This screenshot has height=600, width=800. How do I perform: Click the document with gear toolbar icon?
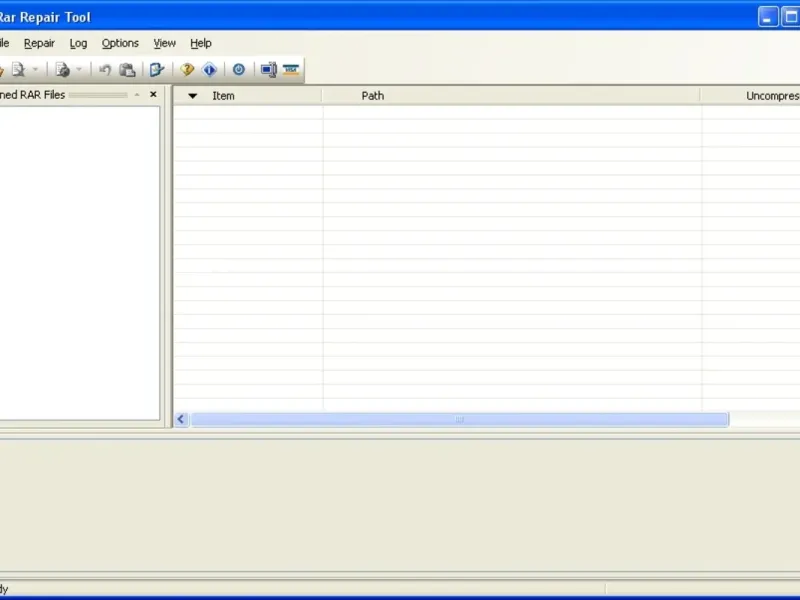62,69
